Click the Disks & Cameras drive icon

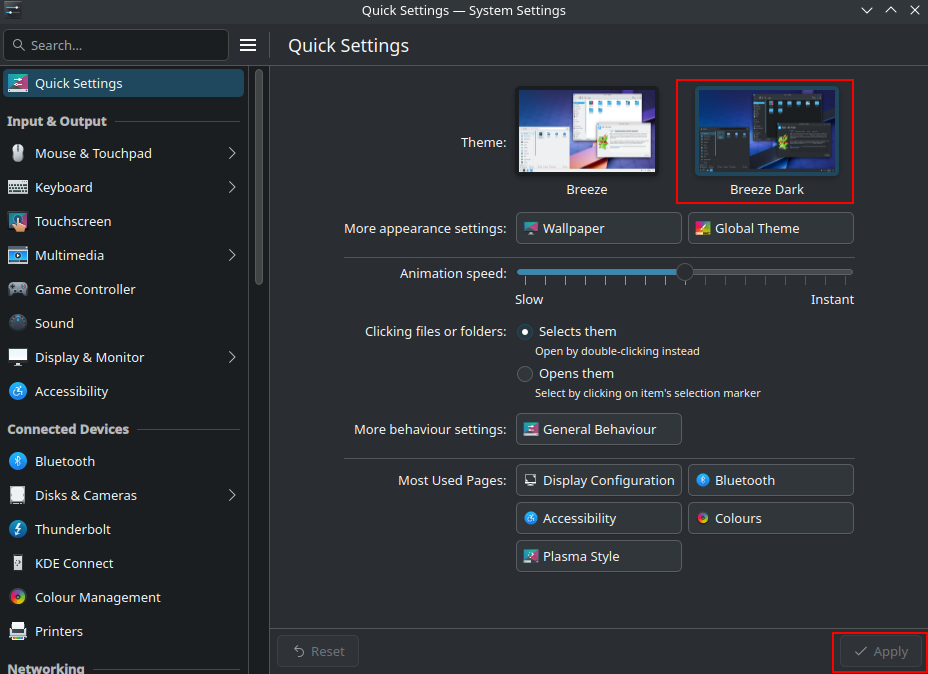(x=18, y=495)
